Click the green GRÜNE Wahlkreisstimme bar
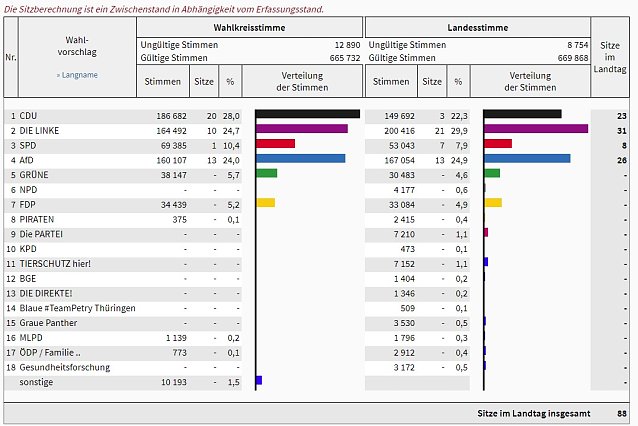 [x=267, y=173]
